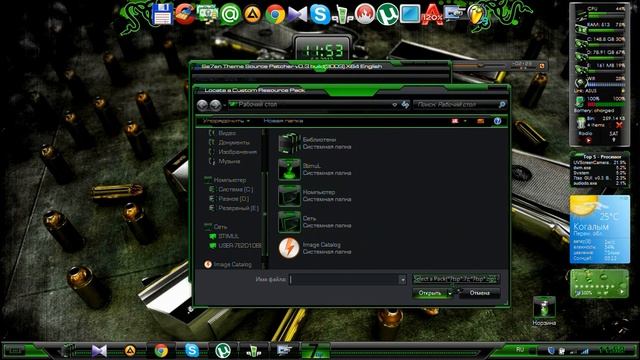Open the screen camera icon in top dock
This screenshot has height=360, width=640.
pyautogui.click(x=454, y=13)
